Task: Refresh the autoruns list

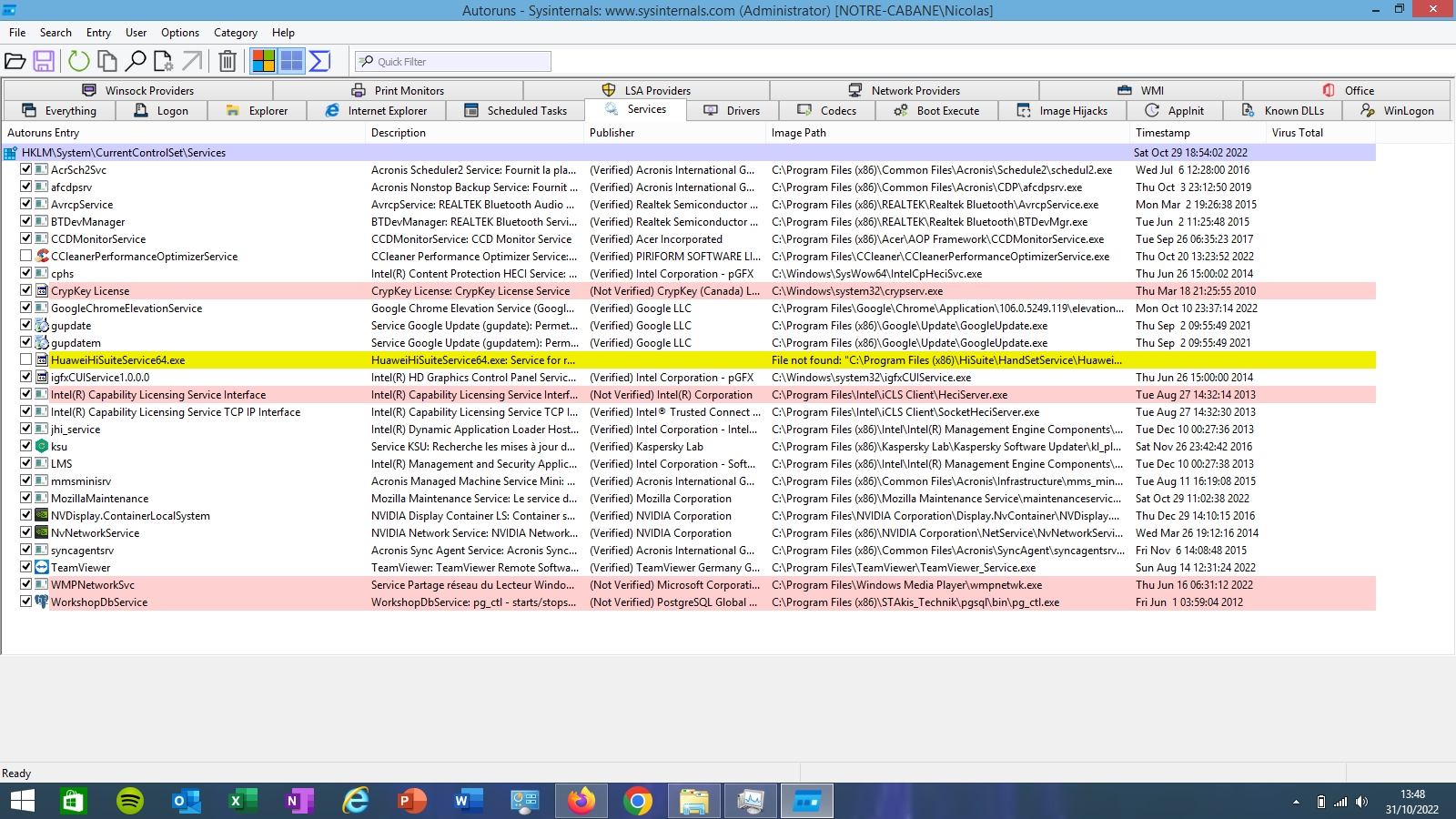Action: tap(79, 61)
